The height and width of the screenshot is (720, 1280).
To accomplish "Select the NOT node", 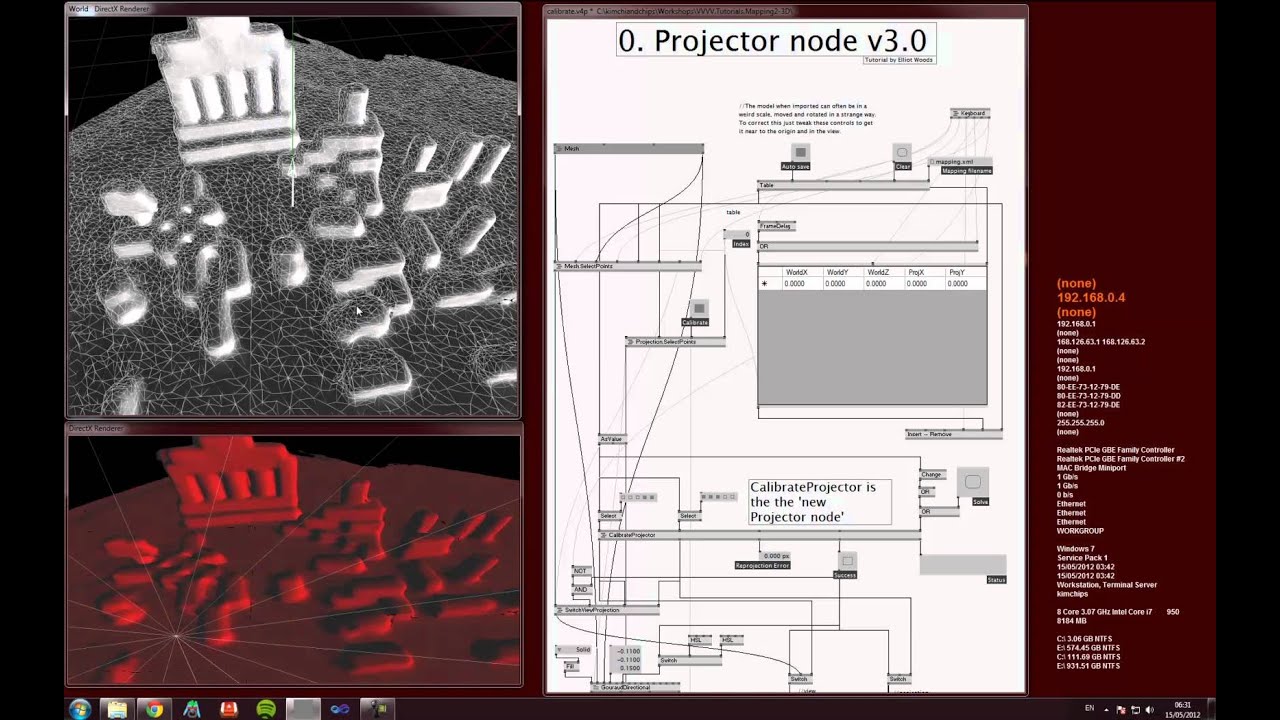I will pyautogui.click(x=580, y=571).
